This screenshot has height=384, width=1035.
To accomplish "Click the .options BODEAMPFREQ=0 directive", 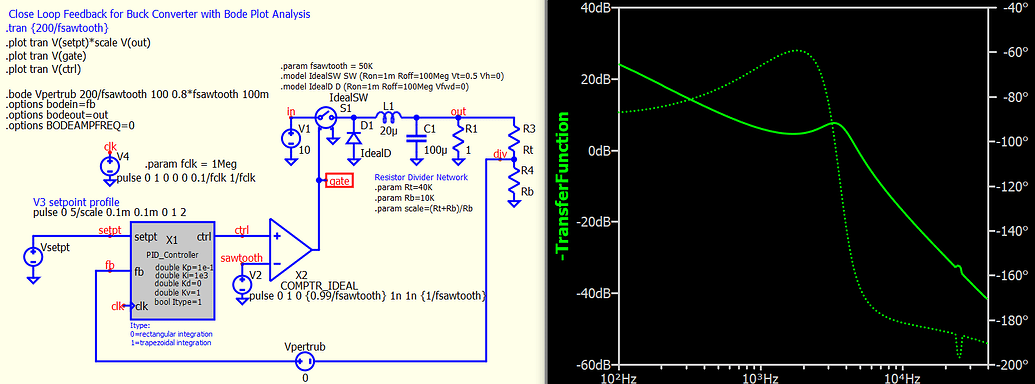I will point(69,125).
